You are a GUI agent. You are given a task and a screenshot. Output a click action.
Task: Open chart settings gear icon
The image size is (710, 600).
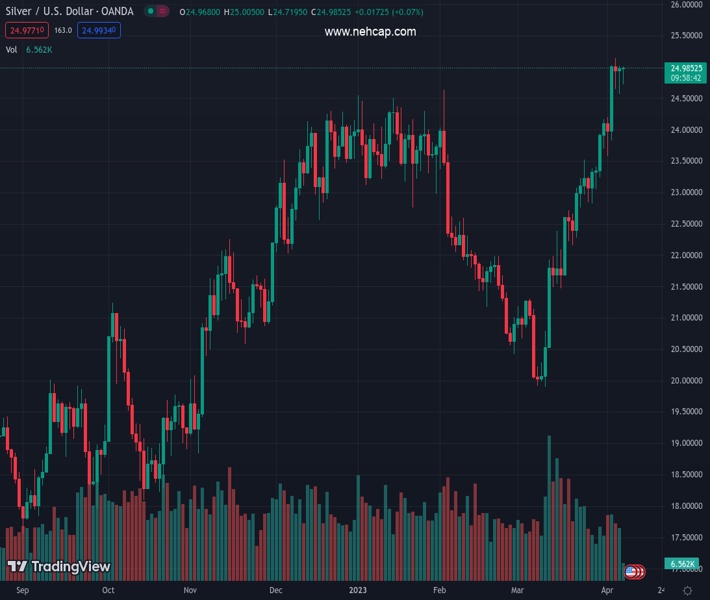click(x=687, y=590)
